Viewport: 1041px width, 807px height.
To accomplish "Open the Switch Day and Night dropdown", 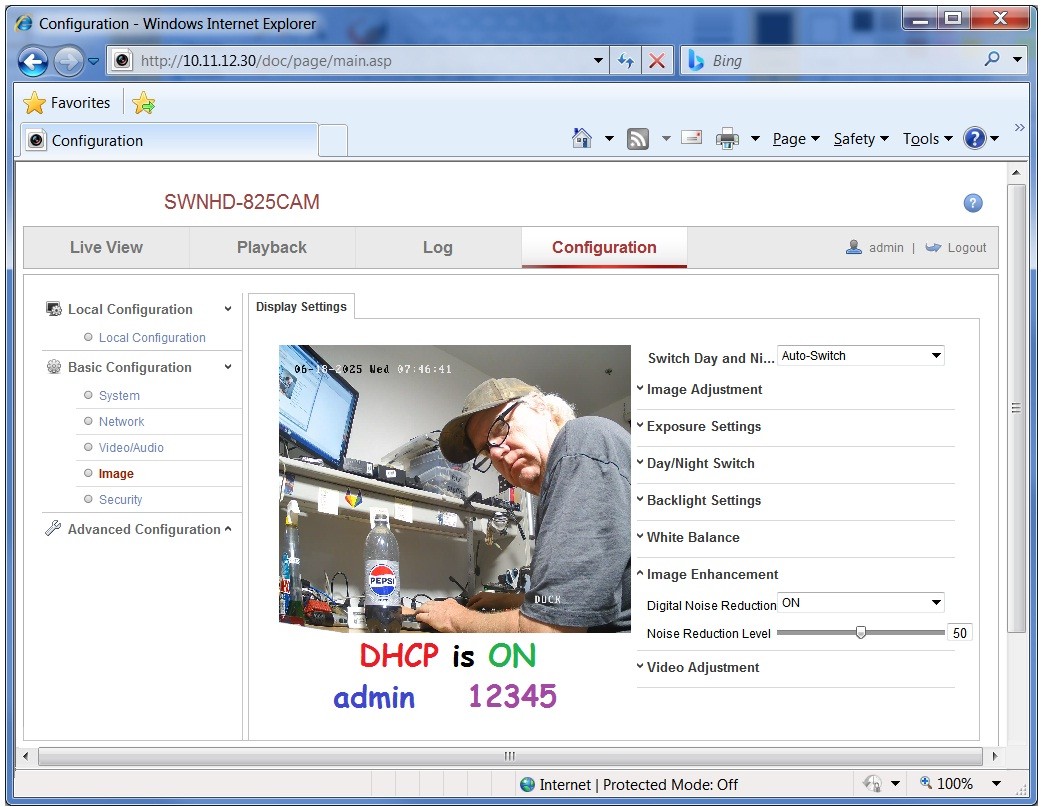I will [860, 356].
